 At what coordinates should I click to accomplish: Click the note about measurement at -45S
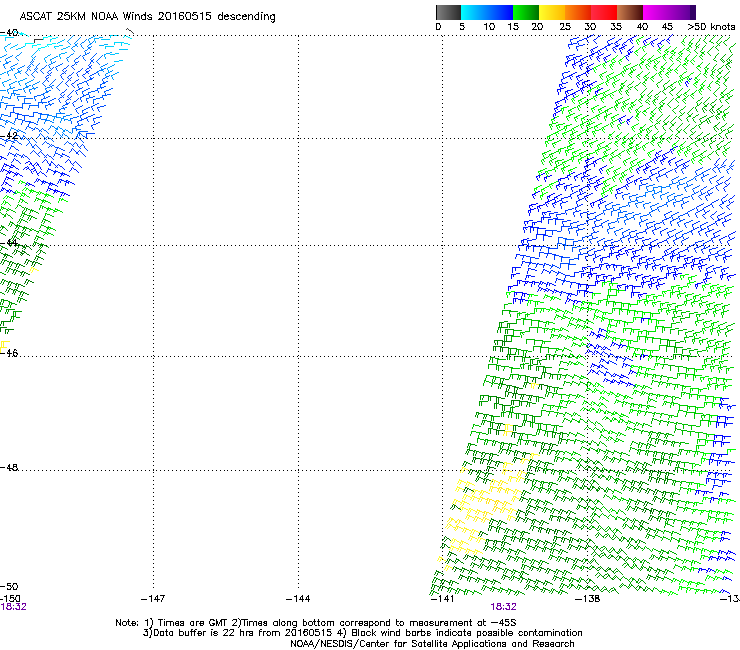374,623
